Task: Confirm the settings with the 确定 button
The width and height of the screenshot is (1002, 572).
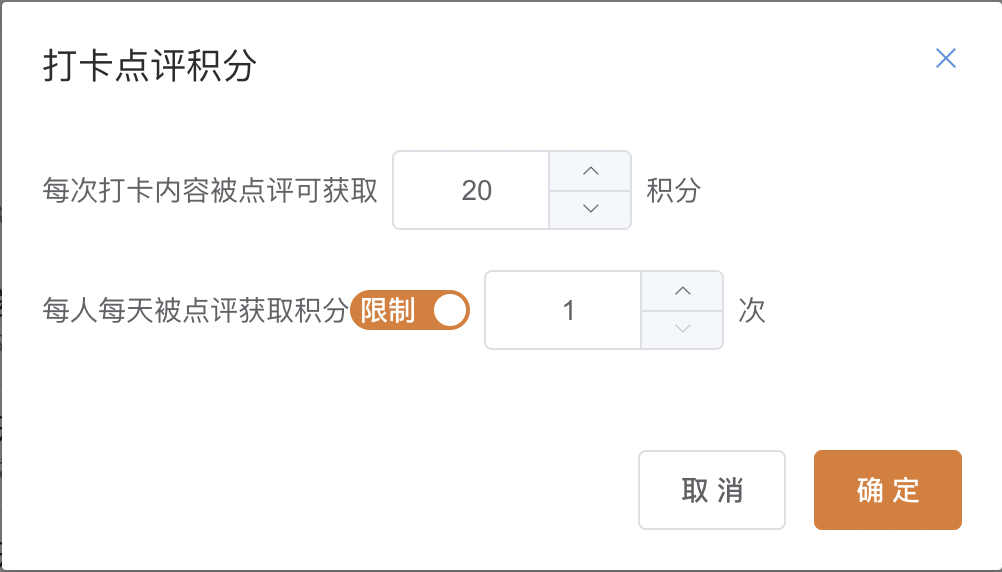Action: [887, 490]
